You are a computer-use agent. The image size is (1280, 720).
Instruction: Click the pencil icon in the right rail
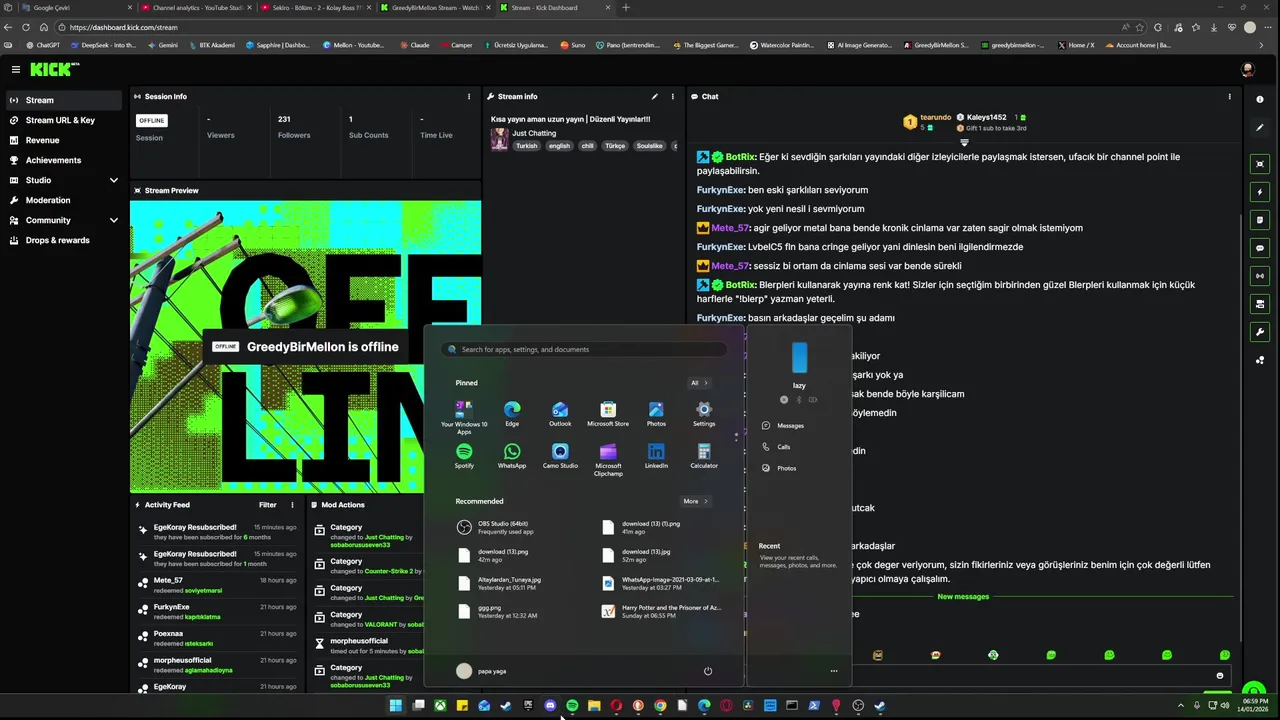coord(1260,127)
